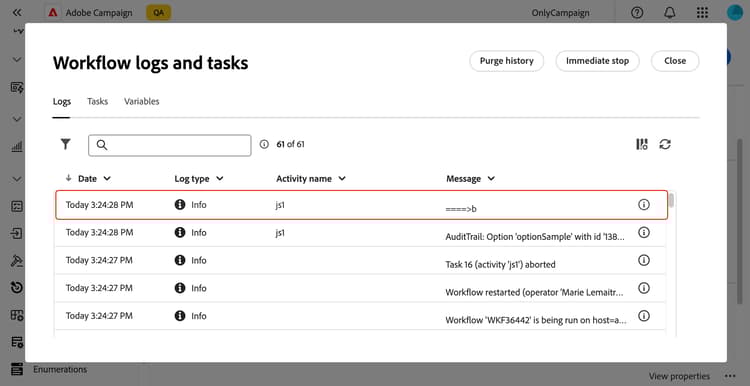
Task: Click the sidebar history clock icon
Action: (17, 287)
